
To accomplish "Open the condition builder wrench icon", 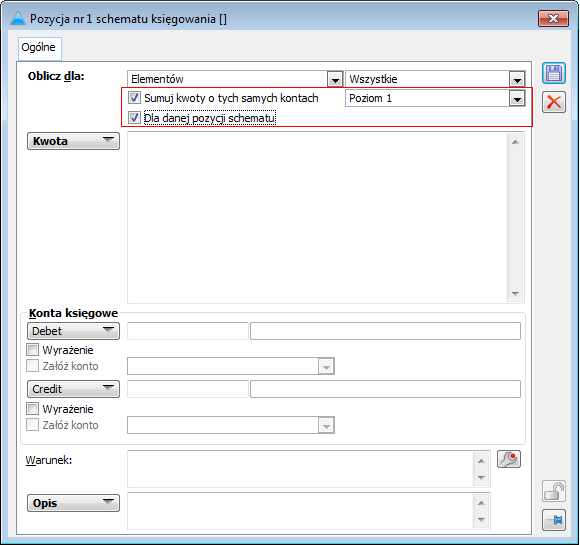I will click(x=509, y=459).
